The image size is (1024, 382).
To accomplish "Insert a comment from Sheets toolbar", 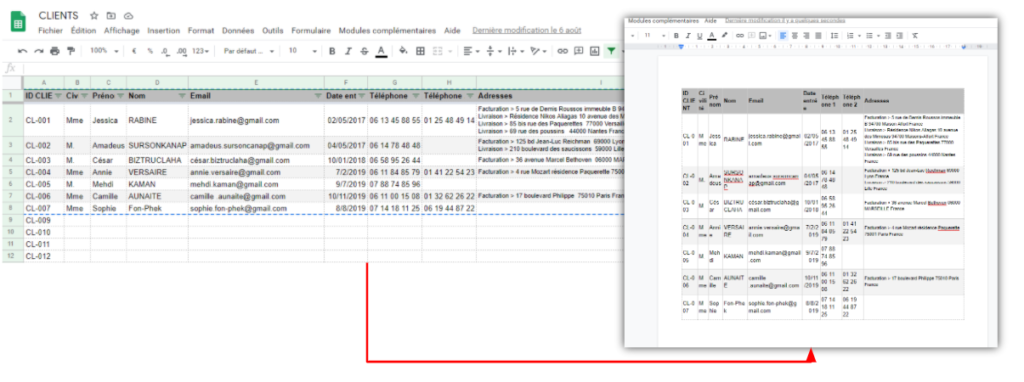I will tap(579, 51).
